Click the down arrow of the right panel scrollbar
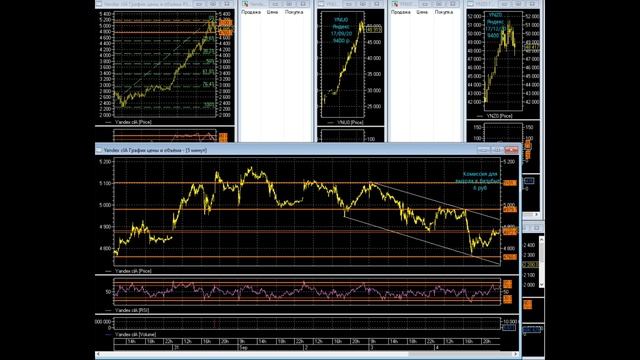640x360 pixels. click(541, 284)
